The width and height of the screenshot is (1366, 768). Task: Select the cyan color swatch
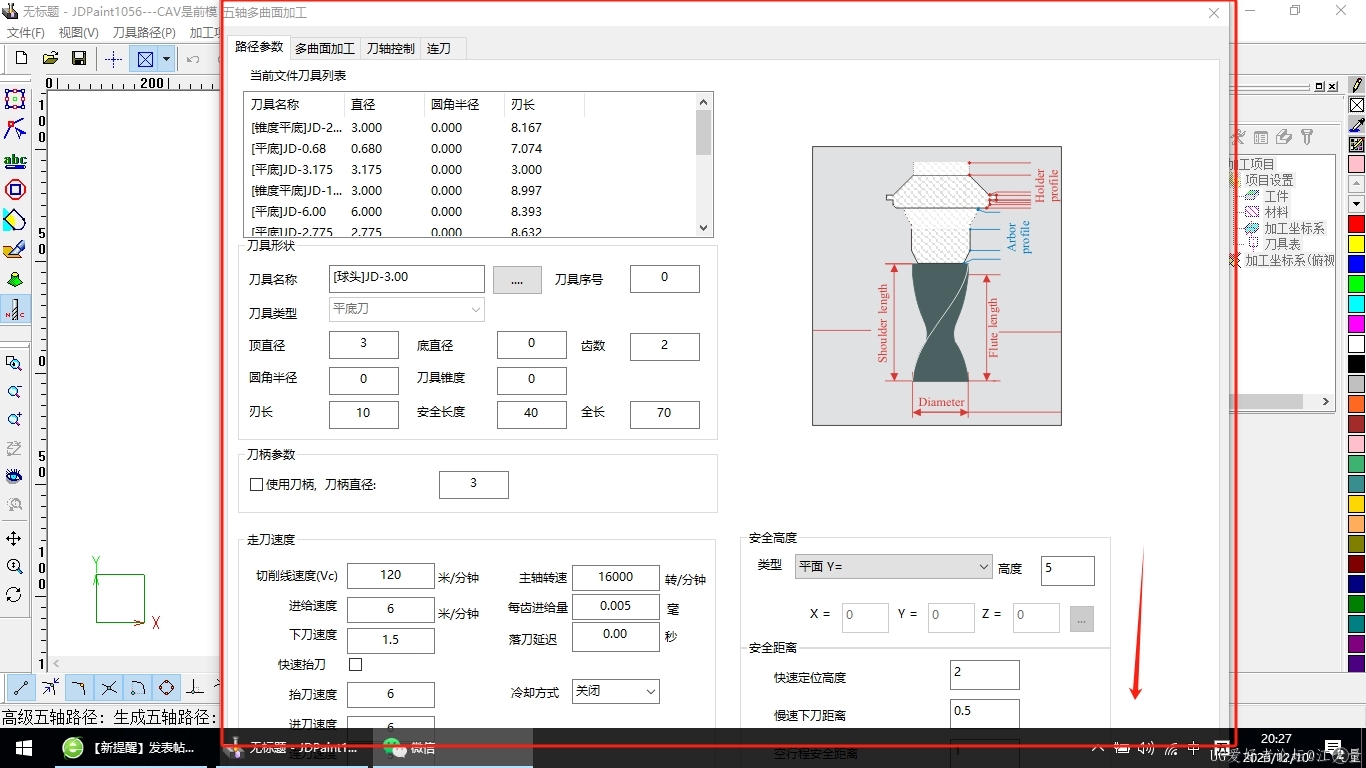1357,304
